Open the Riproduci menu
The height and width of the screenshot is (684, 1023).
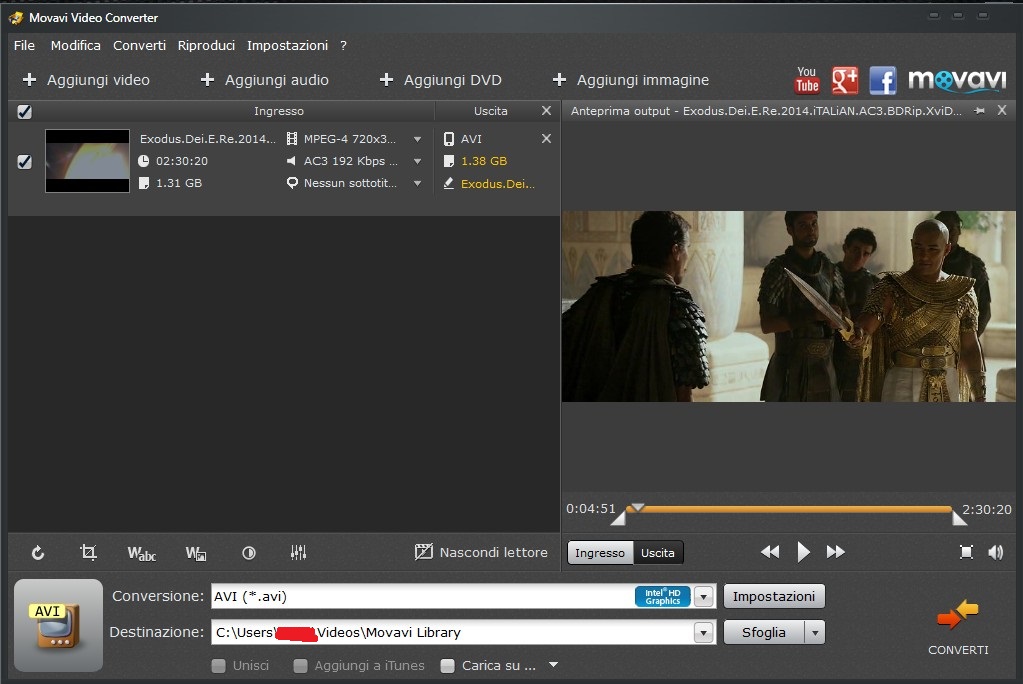pyautogui.click(x=206, y=46)
